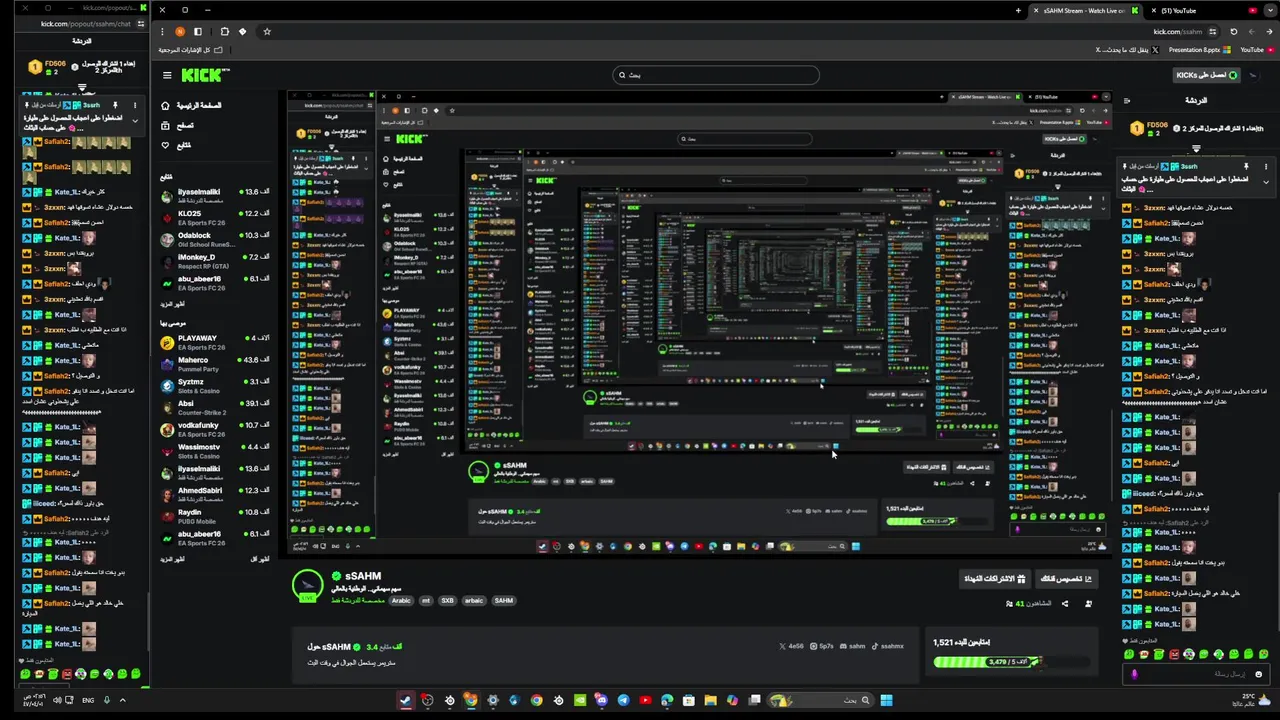This screenshot has width=1280, height=720.
Task: Select the SAHM channel tag
Action: pos(503,601)
